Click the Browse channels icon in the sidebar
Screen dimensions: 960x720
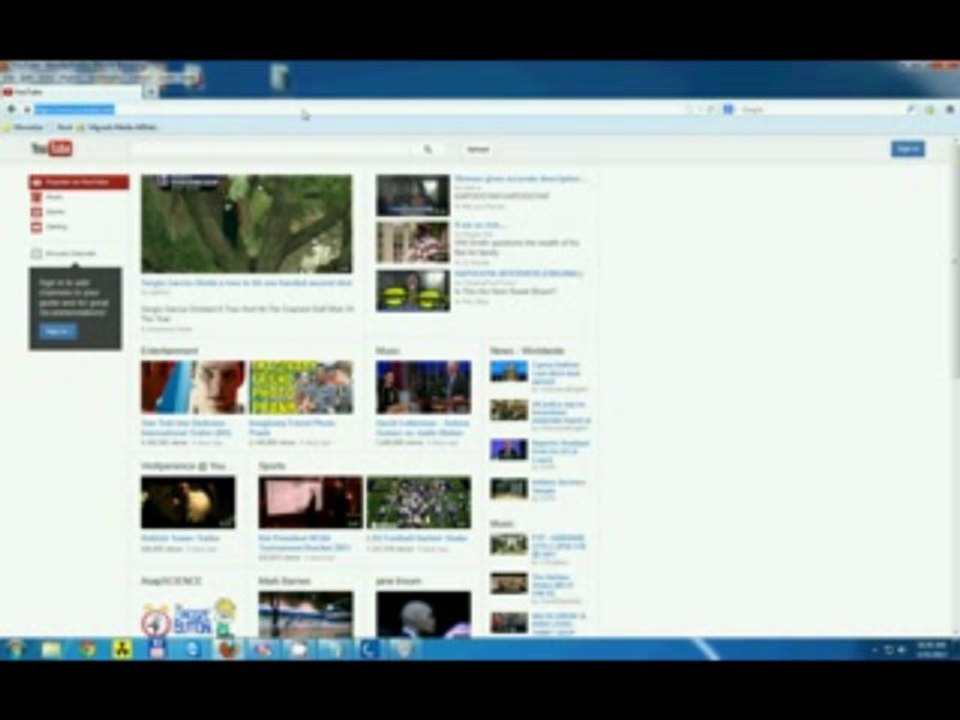[x=37, y=253]
